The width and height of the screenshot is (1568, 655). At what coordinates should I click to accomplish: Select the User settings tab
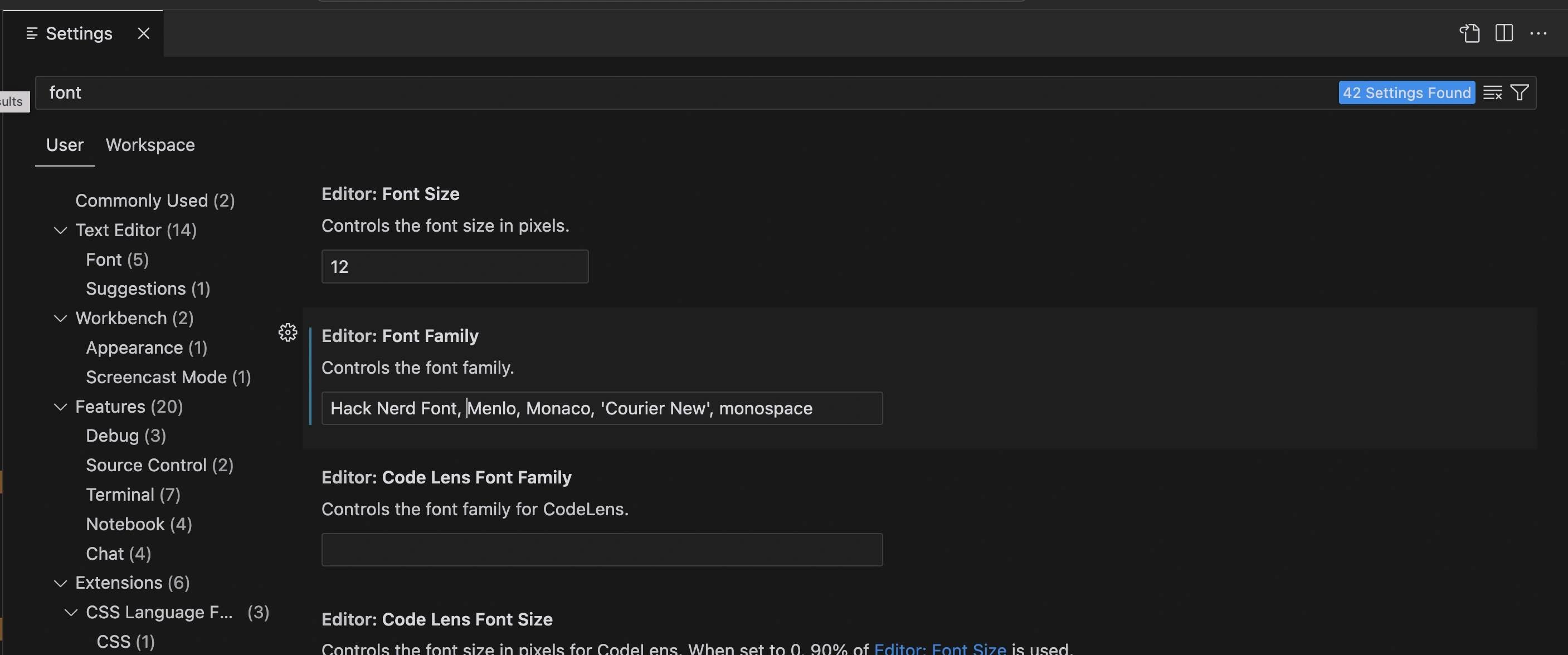[x=65, y=145]
